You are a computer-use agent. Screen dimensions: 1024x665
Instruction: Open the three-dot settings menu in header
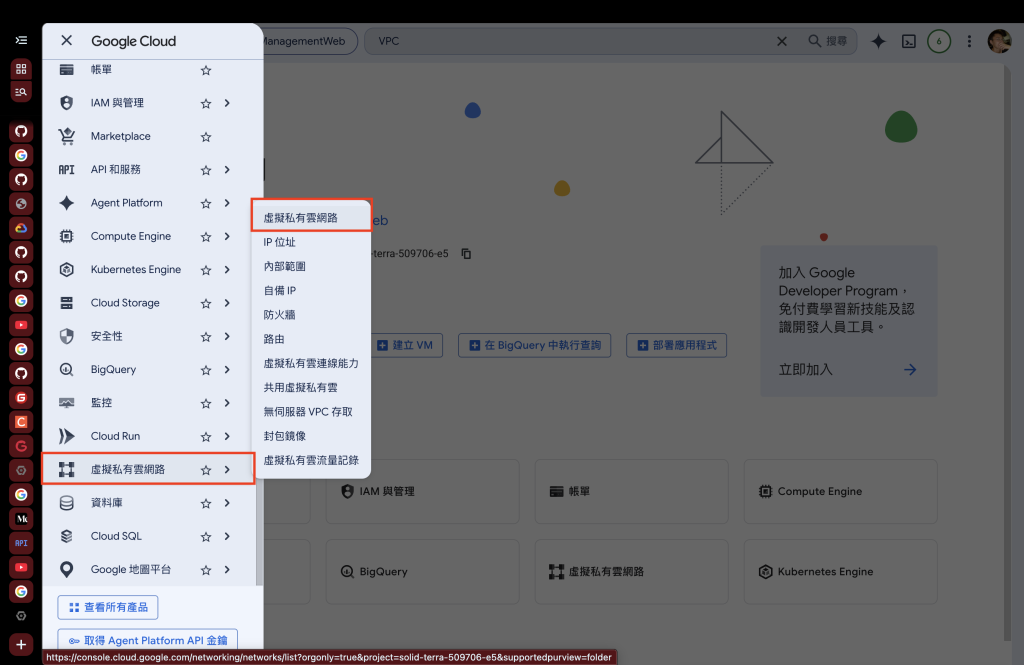pos(969,41)
